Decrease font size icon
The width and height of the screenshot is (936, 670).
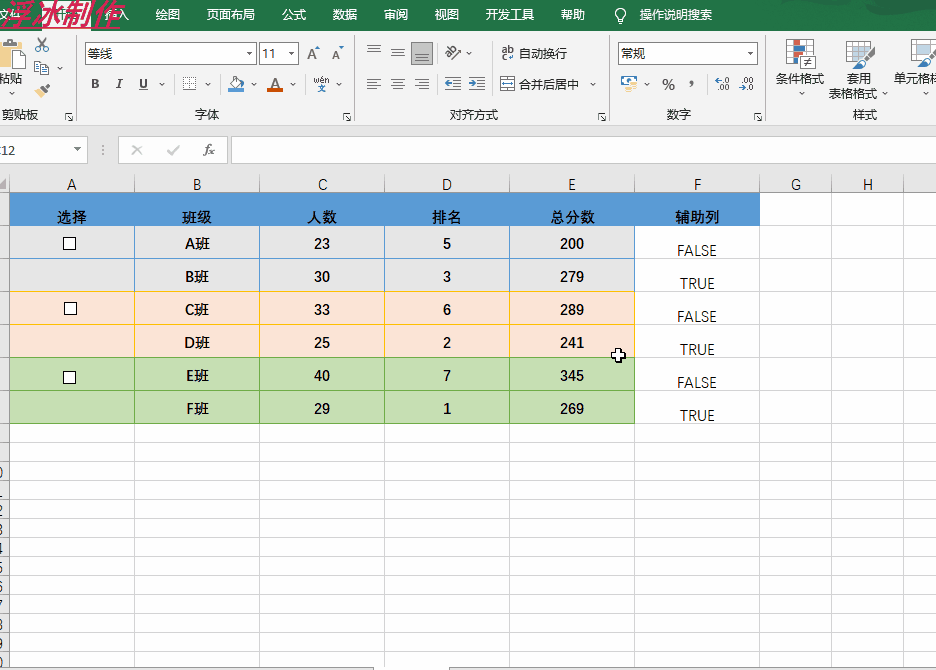click(x=337, y=54)
